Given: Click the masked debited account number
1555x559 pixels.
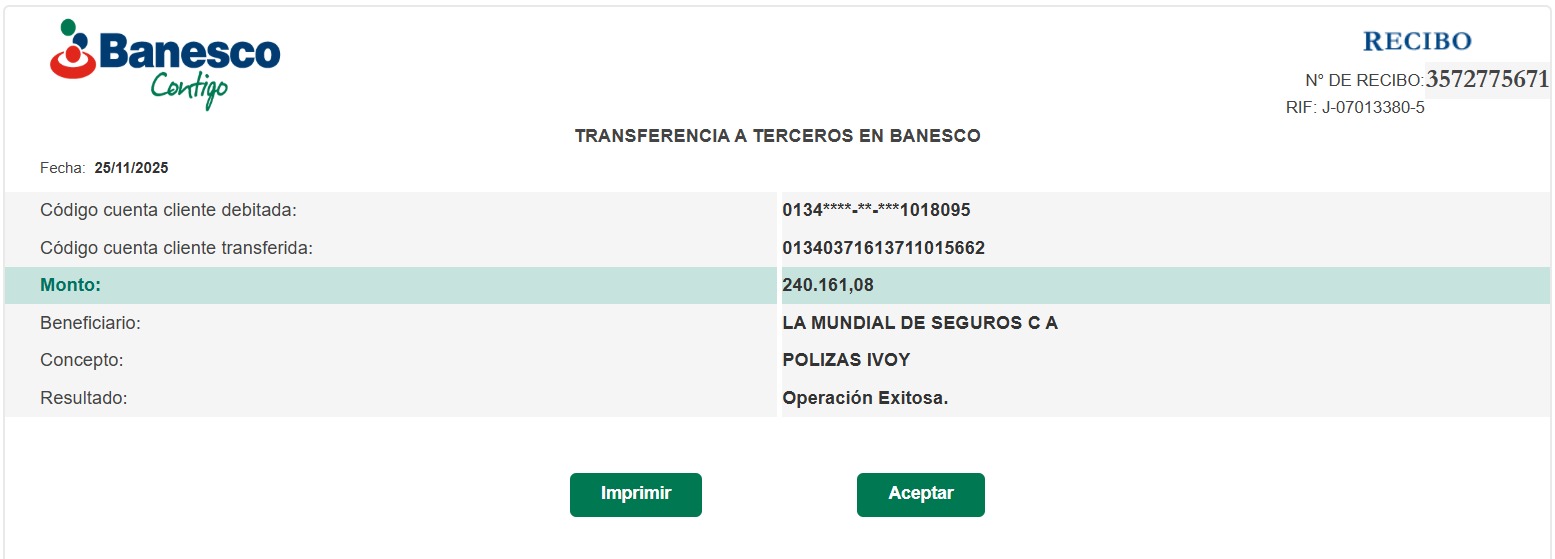Looking at the screenshot, I should pos(876,210).
